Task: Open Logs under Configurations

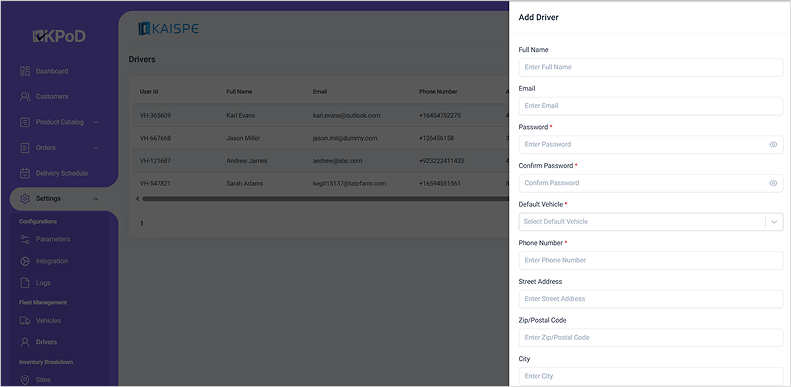Action: (43, 283)
